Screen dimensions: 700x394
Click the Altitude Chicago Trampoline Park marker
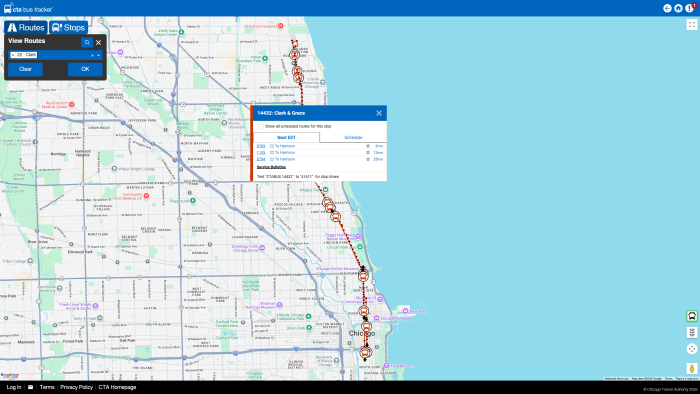pyautogui.click(x=308, y=316)
